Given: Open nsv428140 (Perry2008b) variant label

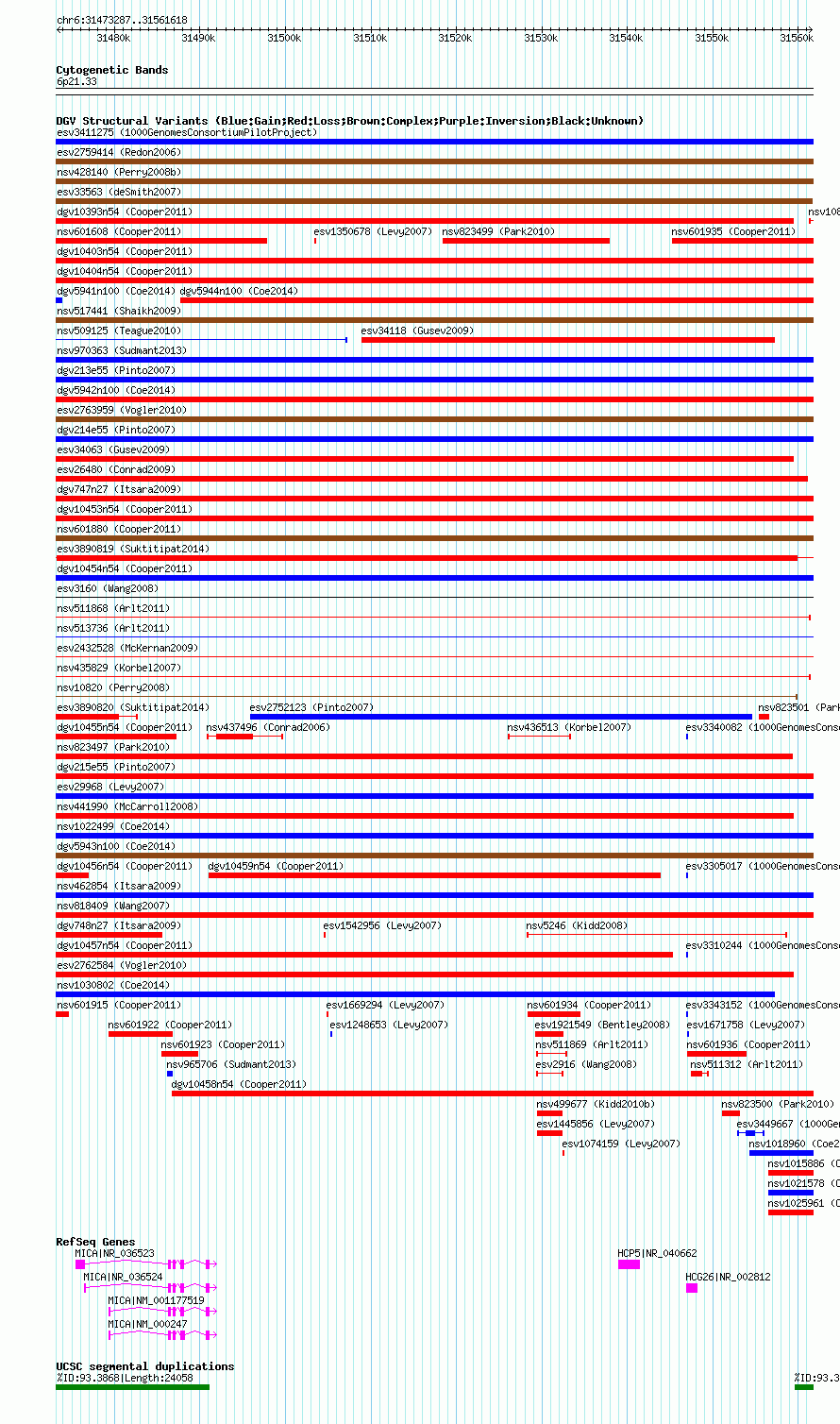Looking at the screenshot, I should (x=119, y=172).
